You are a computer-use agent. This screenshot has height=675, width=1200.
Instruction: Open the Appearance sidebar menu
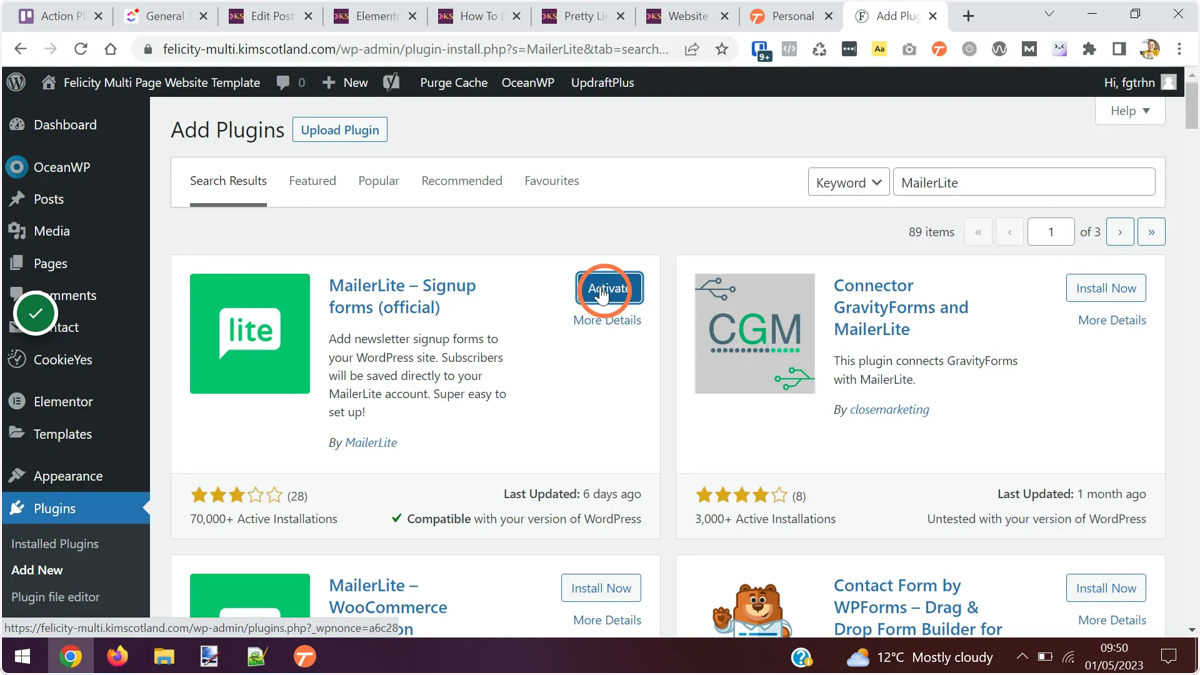pyautogui.click(x=75, y=476)
